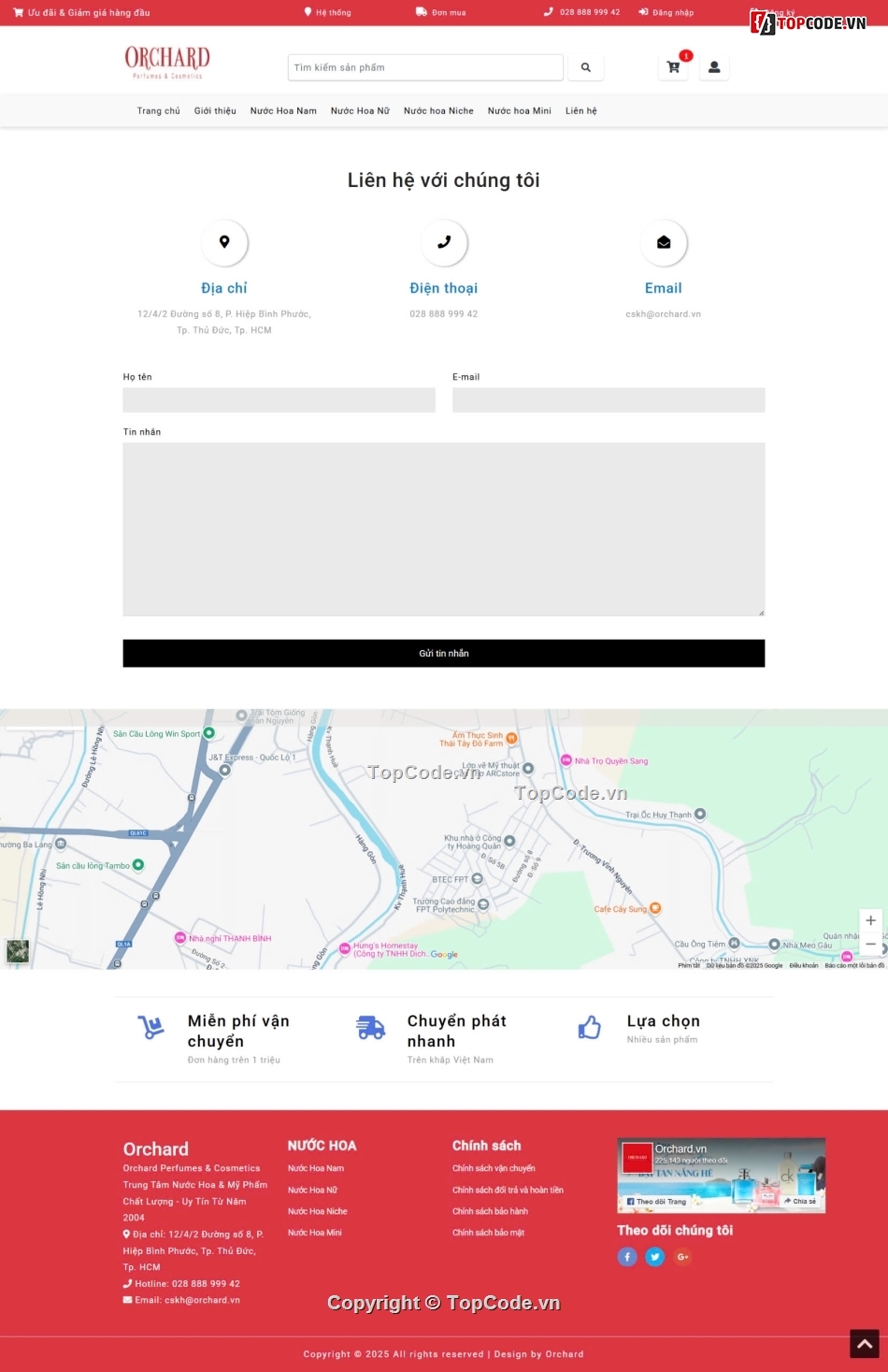Click Chia sẻ button in Facebook widget
Screen dimensions: 888x1372
click(800, 1201)
